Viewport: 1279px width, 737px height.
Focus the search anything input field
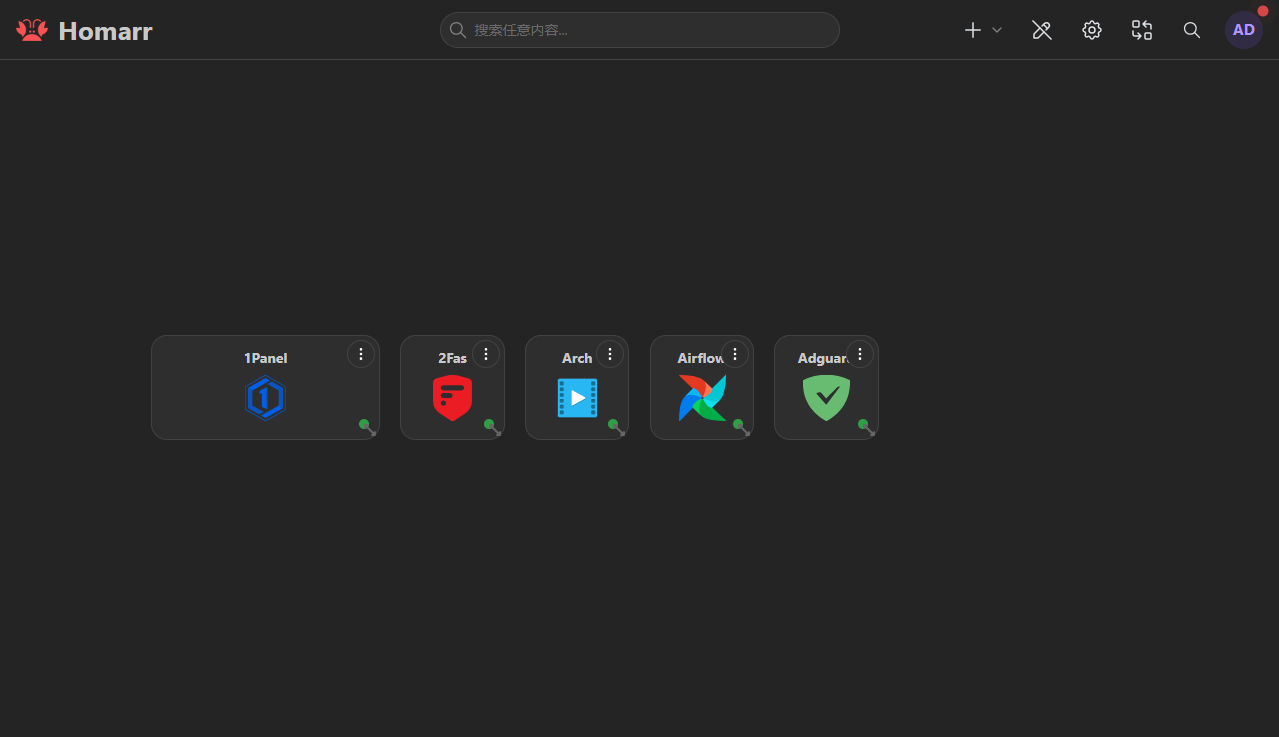pos(640,30)
